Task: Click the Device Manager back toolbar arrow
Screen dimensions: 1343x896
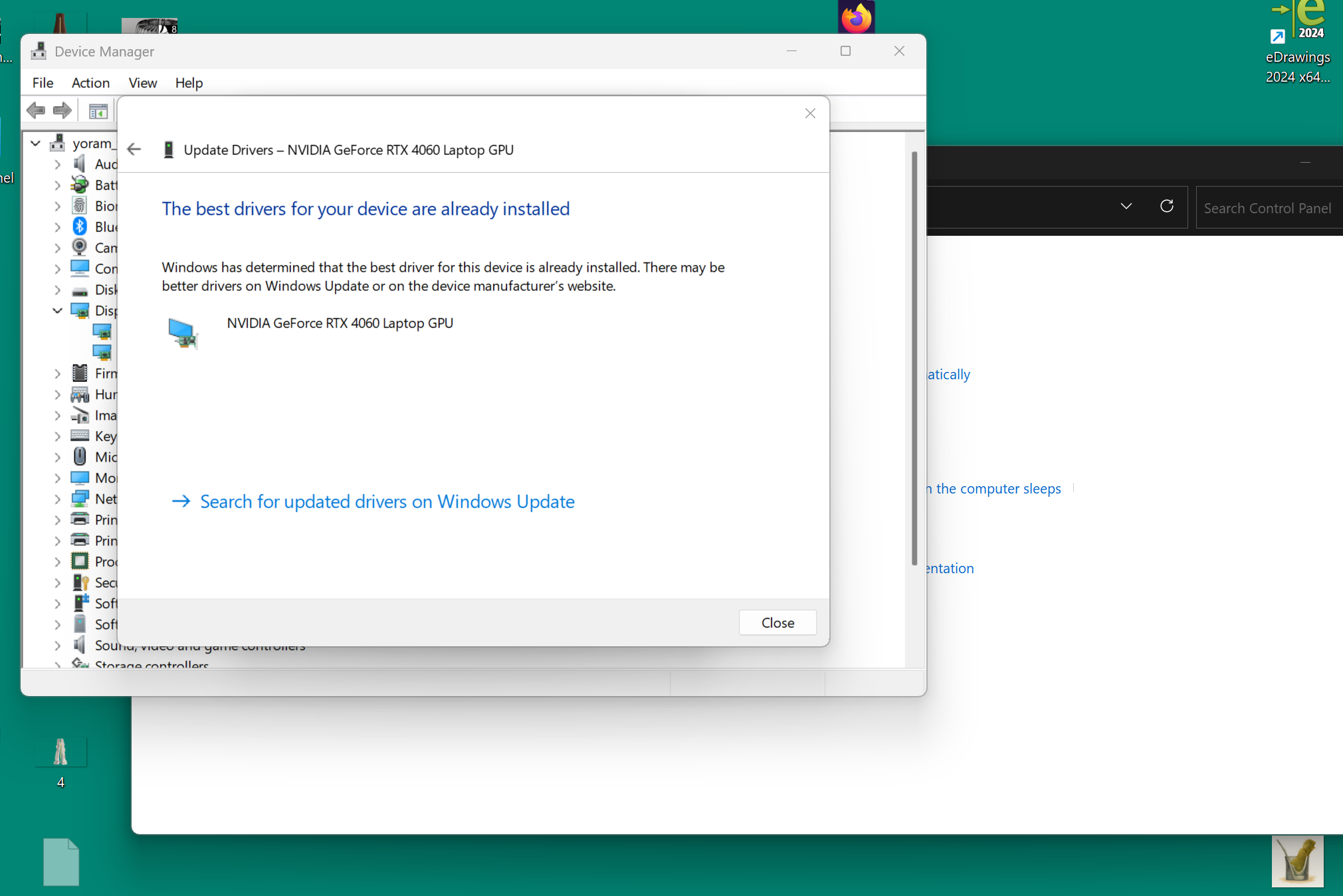Action: (36, 110)
